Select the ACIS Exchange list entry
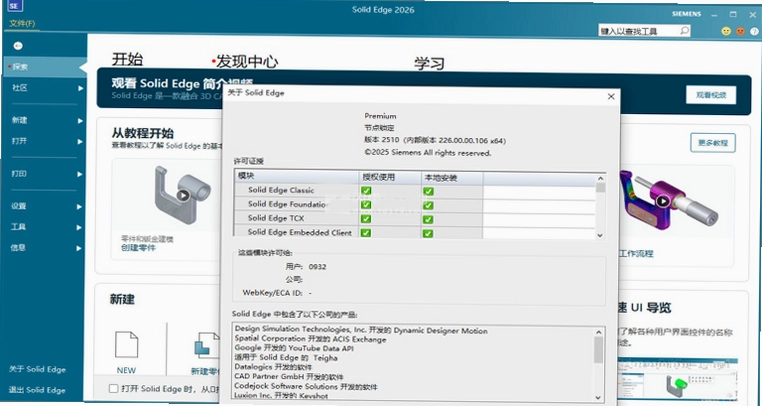The height and width of the screenshot is (406, 762). pyautogui.click(x=310, y=339)
